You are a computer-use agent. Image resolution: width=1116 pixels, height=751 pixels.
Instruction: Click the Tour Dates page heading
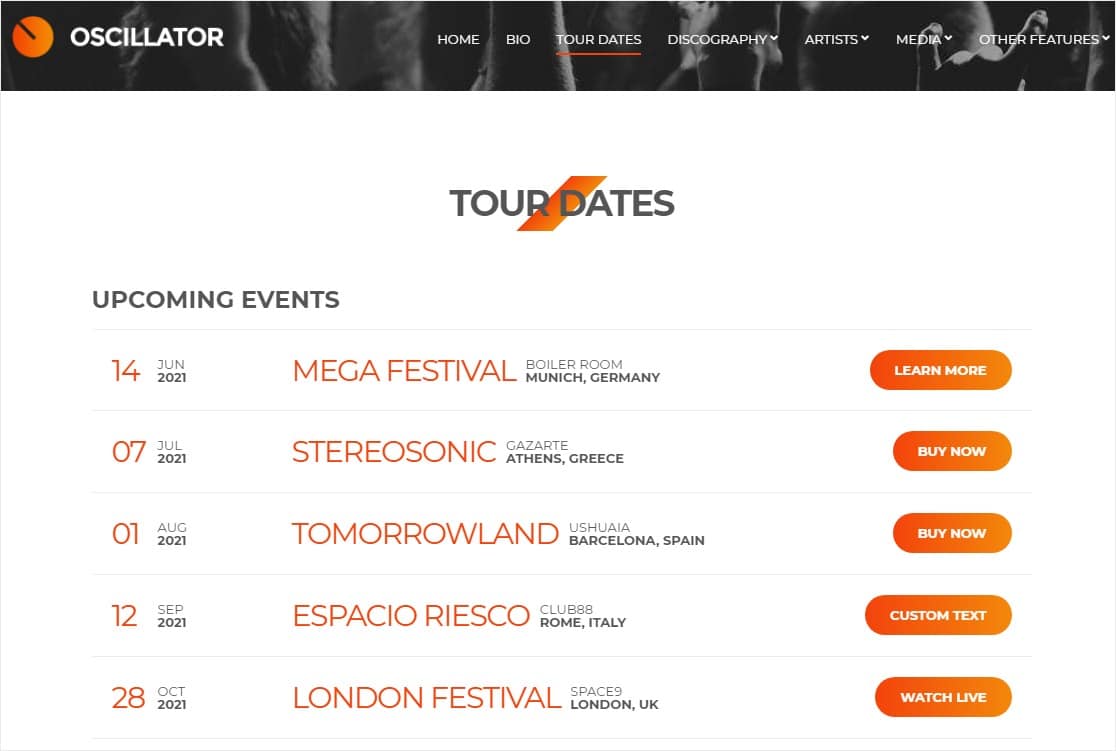click(561, 203)
